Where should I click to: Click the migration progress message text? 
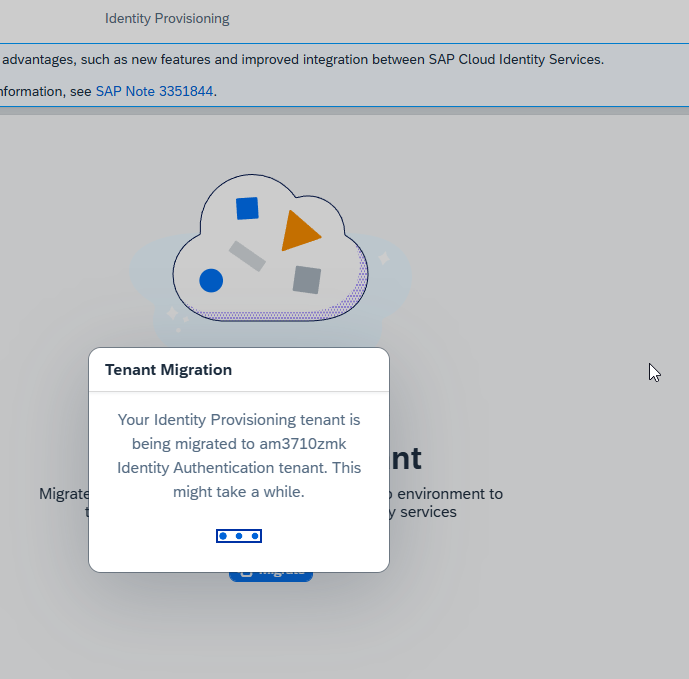239,455
